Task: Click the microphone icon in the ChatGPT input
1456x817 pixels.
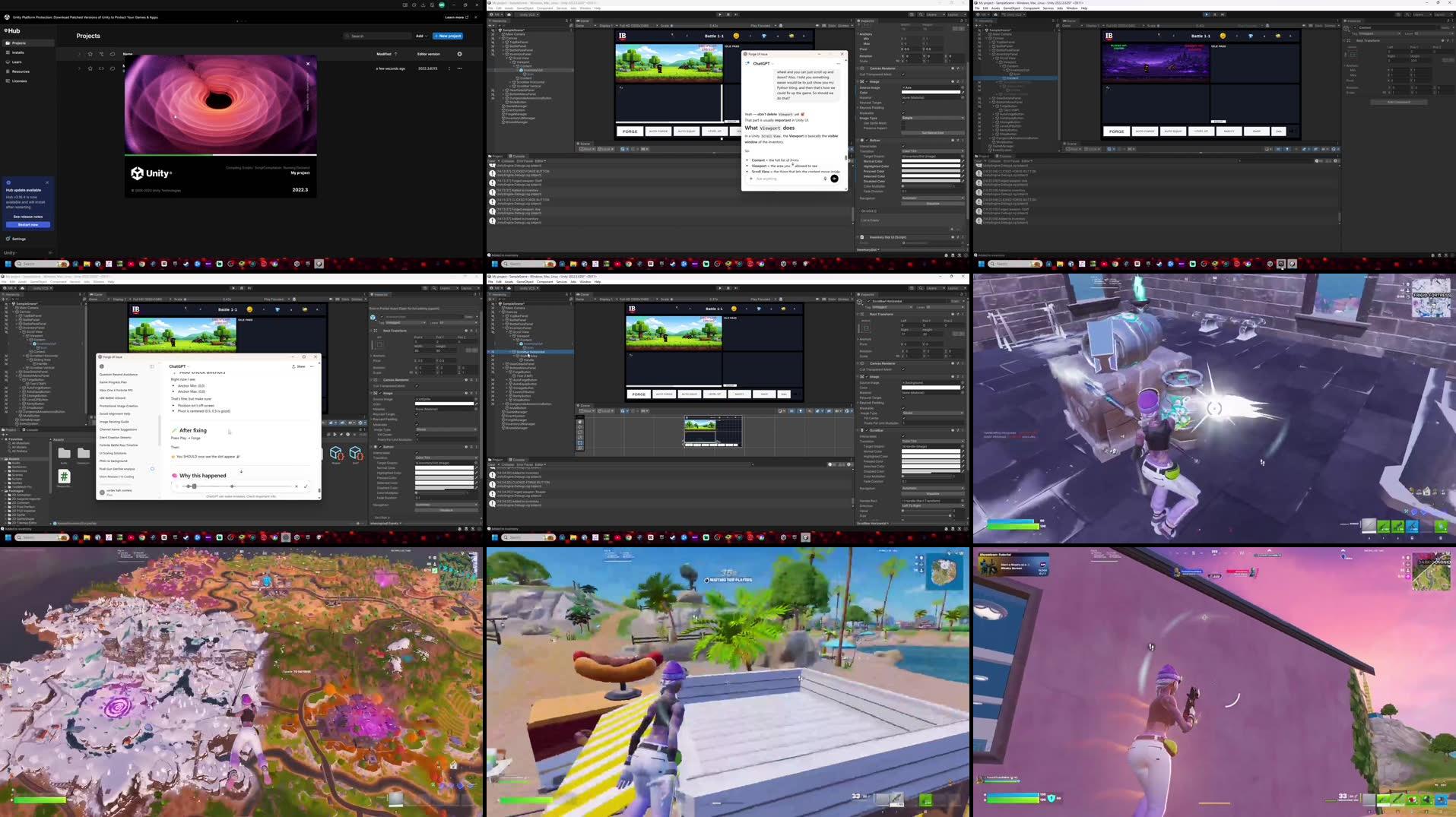Action: (x=825, y=179)
